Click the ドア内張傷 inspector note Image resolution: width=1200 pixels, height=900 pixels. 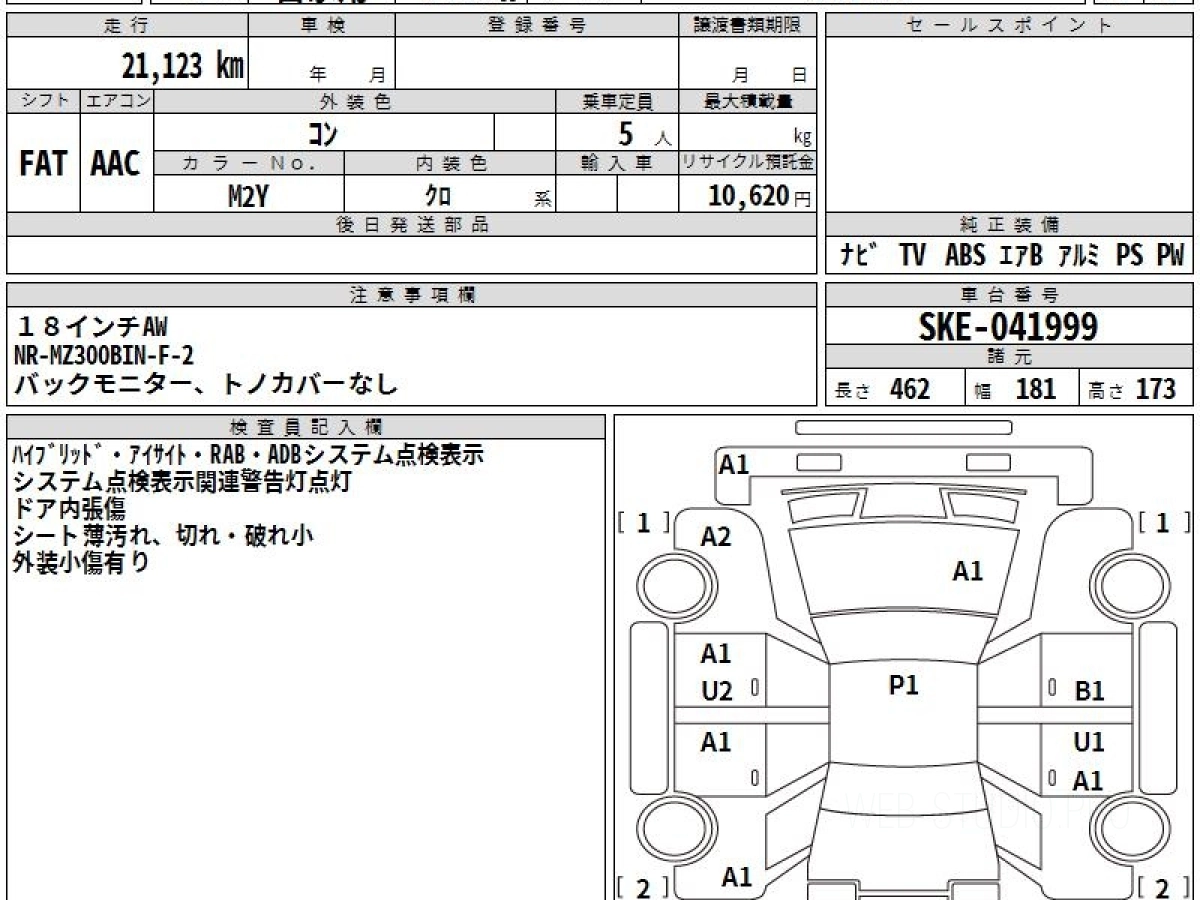coord(69,509)
